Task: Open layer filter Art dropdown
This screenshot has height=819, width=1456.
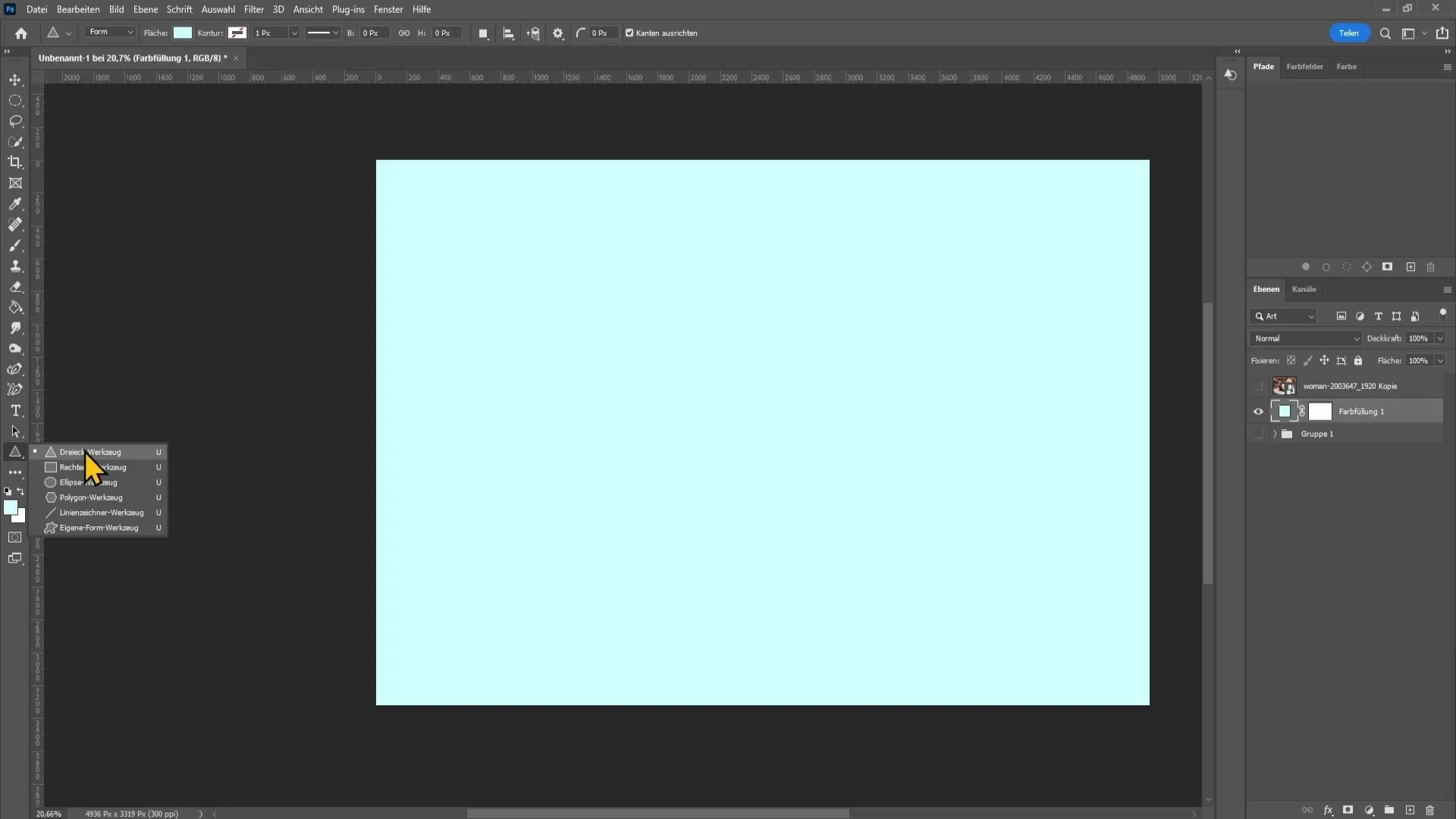Action: pyautogui.click(x=1284, y=316)
